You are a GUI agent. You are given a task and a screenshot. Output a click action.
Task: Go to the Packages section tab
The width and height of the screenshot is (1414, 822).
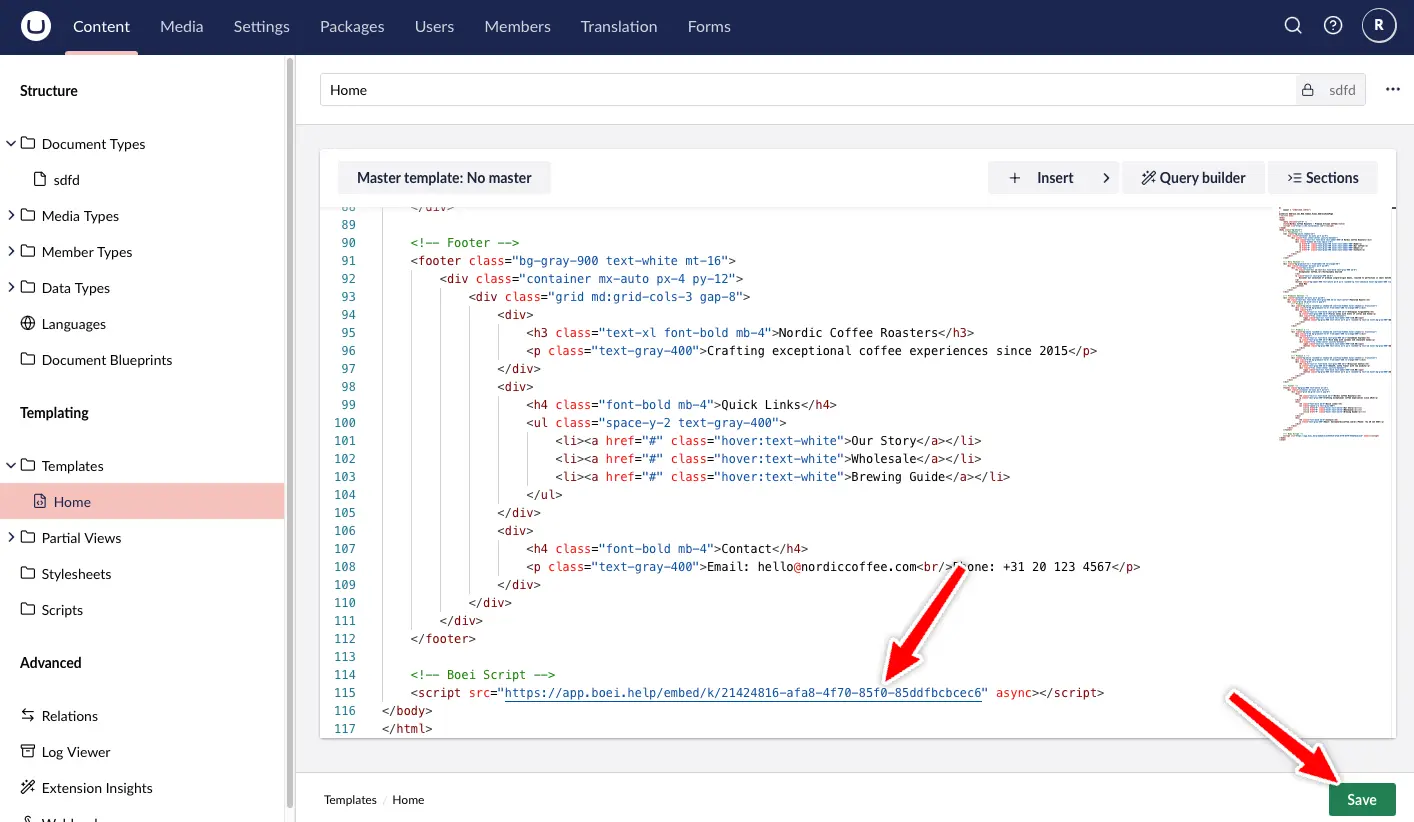(x=352, y=27)
